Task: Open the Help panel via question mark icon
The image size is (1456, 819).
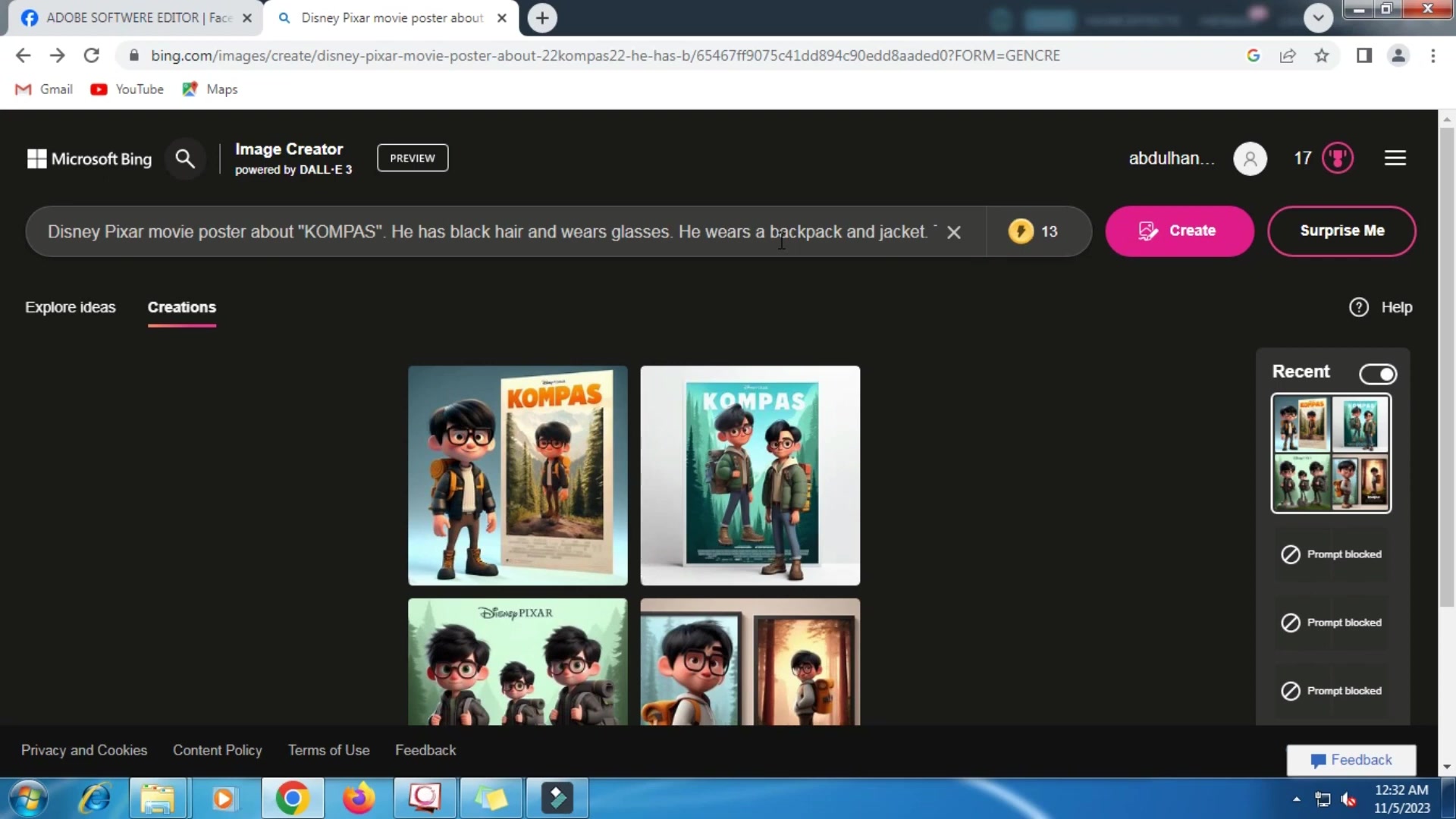Action: [1359, 307]
